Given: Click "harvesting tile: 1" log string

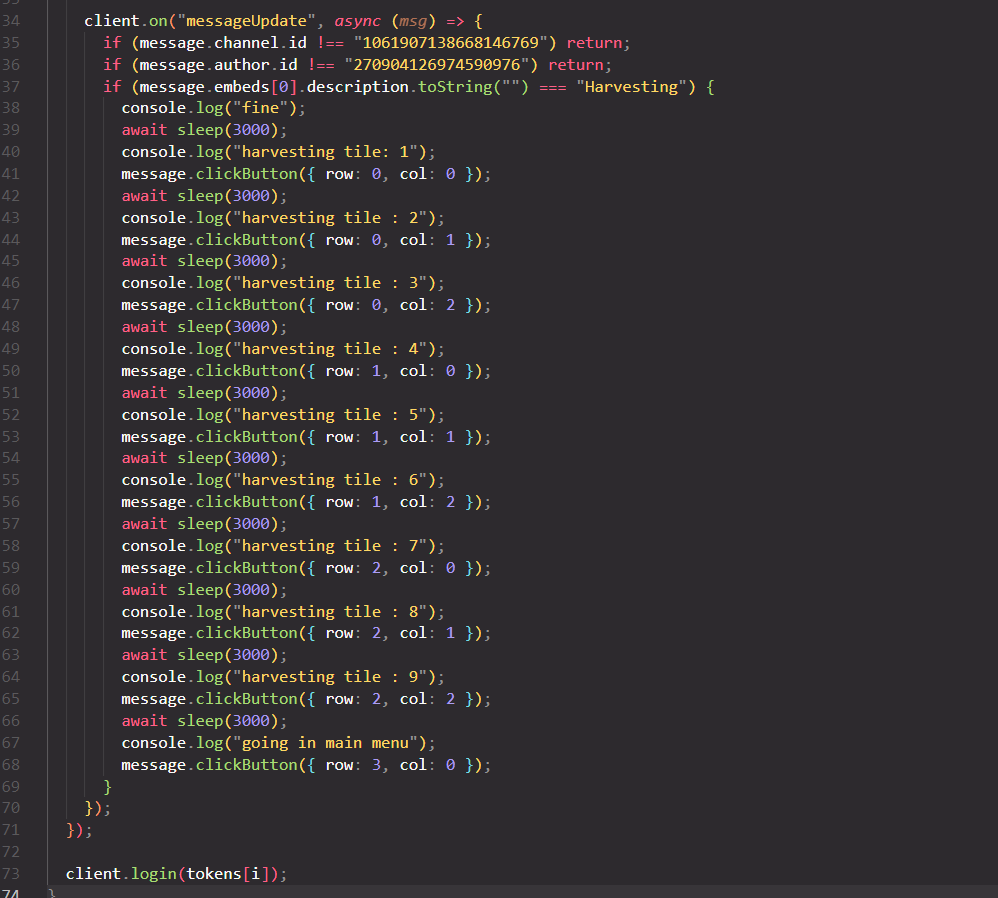Looking at the screenshot, I should coord(325,152).
